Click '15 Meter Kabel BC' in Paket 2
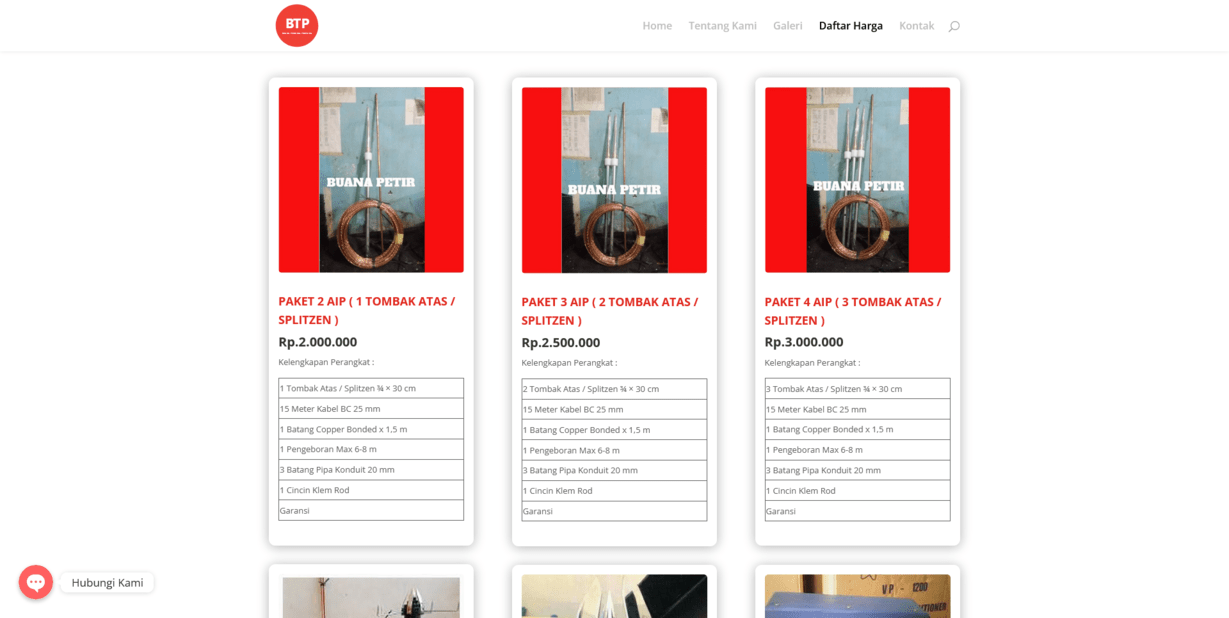 [x=371, y=409]
